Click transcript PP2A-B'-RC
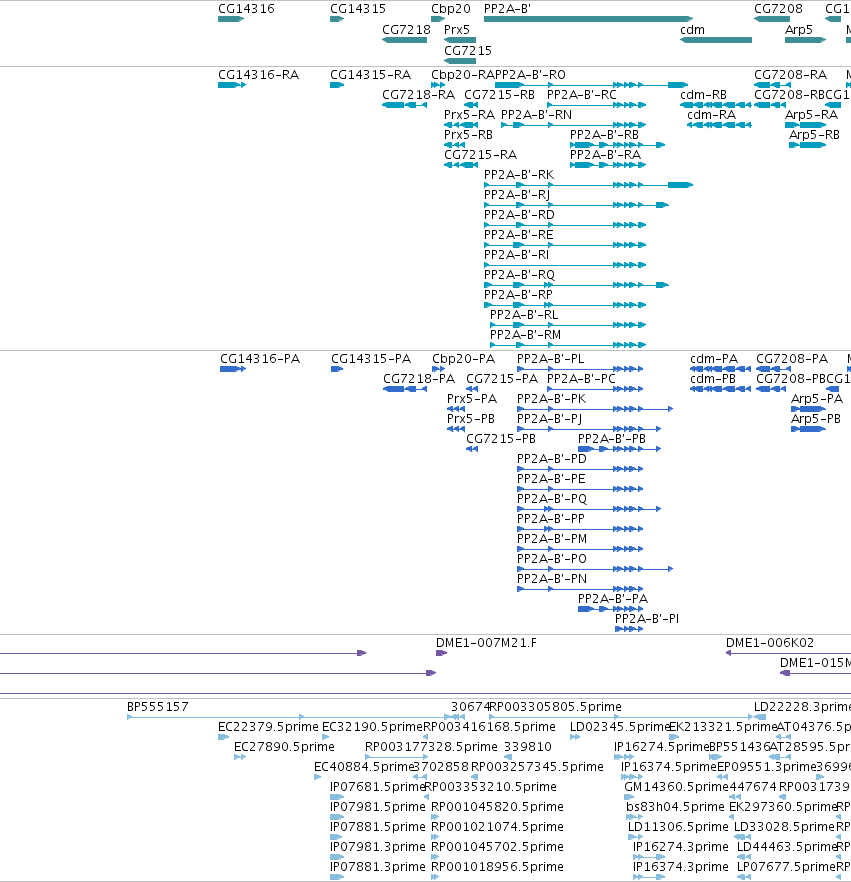Screen dimensions: 851x882 tap(582, 94)
